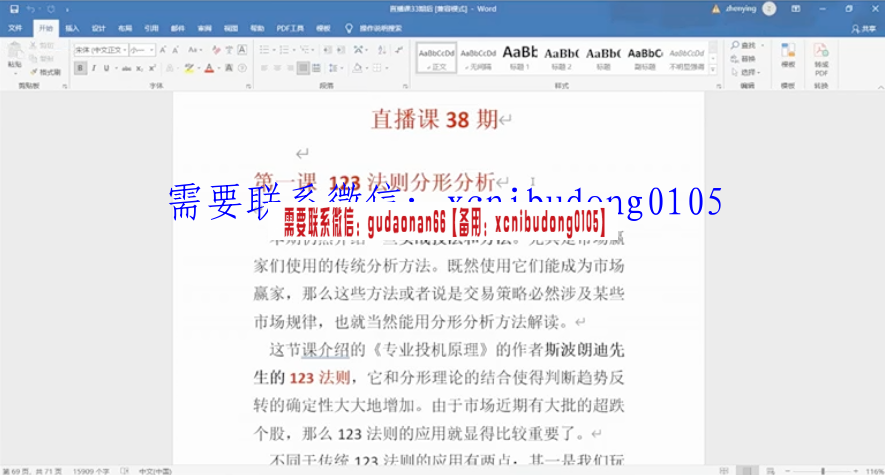This screenshot has width=885, height=475.
Task: Switch to the 布局 Layout tab
Action: pyautogui.click(x=125, y=28)
